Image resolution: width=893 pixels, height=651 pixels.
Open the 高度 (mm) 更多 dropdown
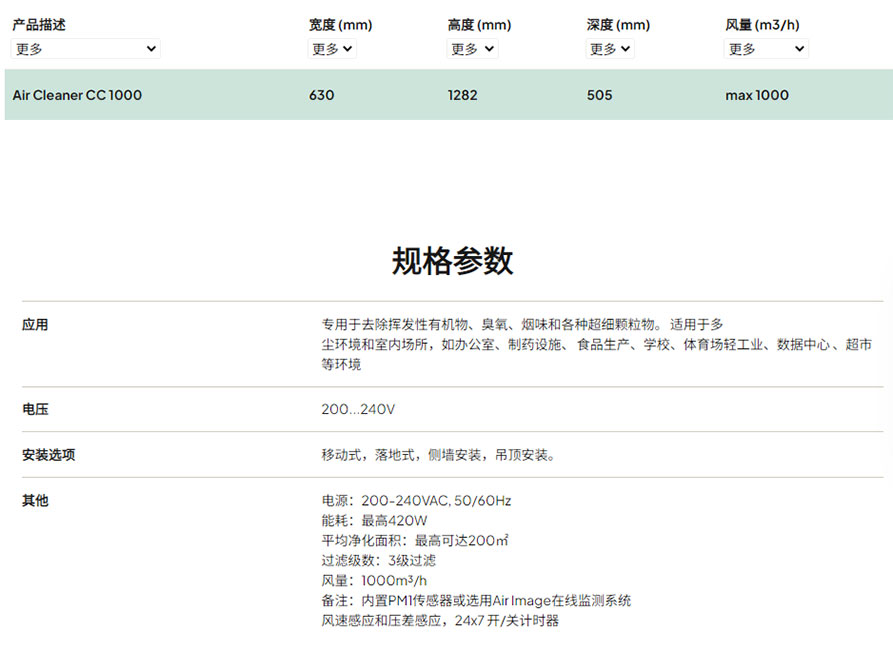pos(472,49)
